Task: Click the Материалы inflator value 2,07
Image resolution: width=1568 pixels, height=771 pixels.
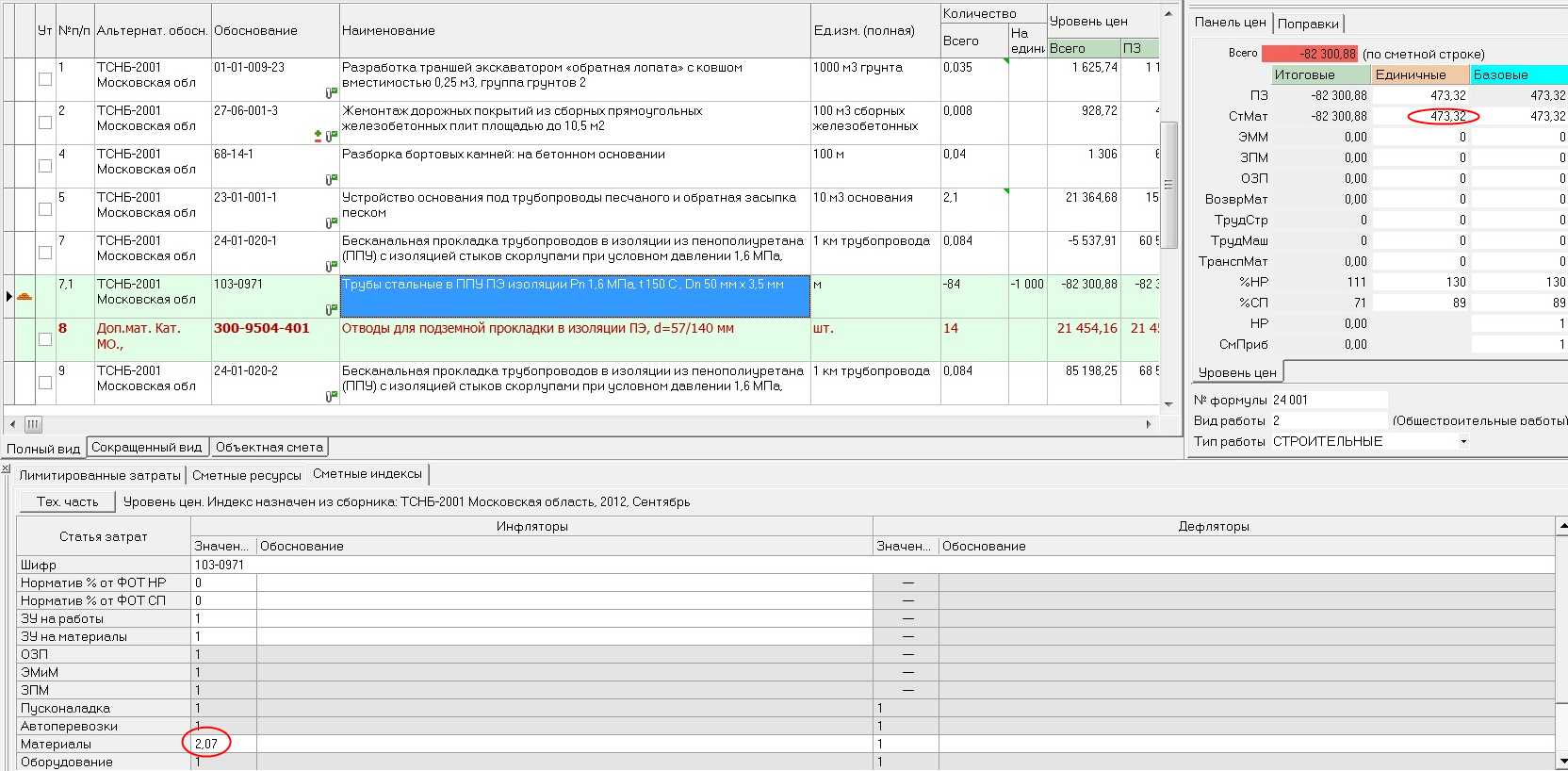Action: (x=206, y=744)
